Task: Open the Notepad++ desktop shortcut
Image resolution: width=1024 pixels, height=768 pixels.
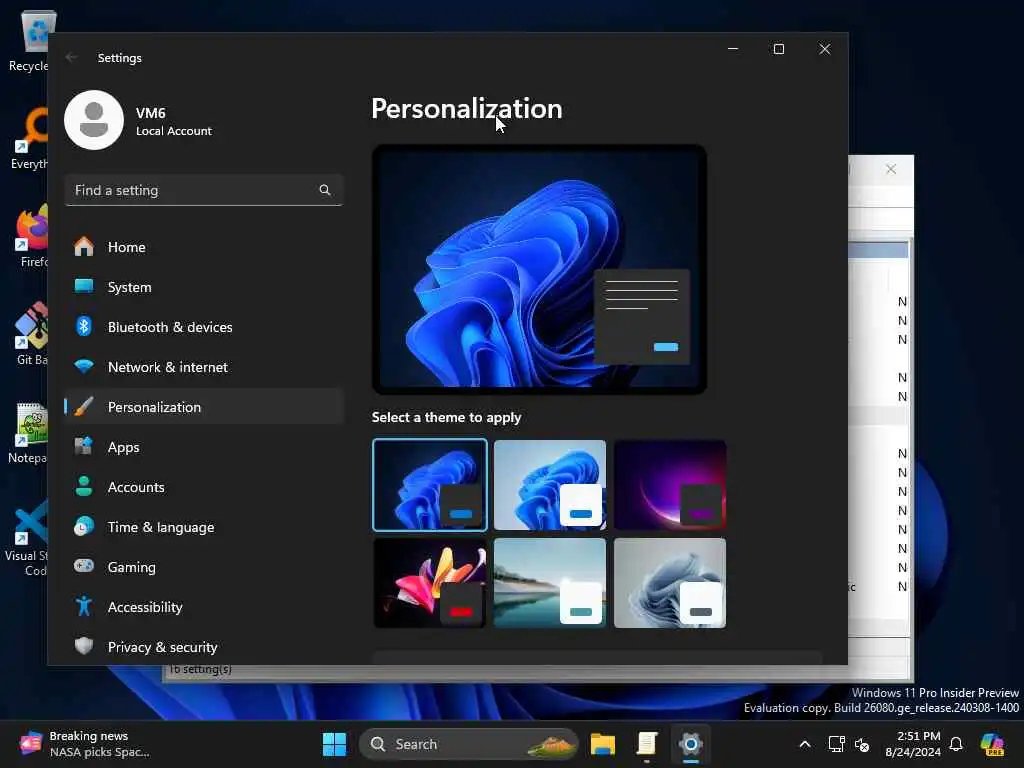Action: [28, 434]
